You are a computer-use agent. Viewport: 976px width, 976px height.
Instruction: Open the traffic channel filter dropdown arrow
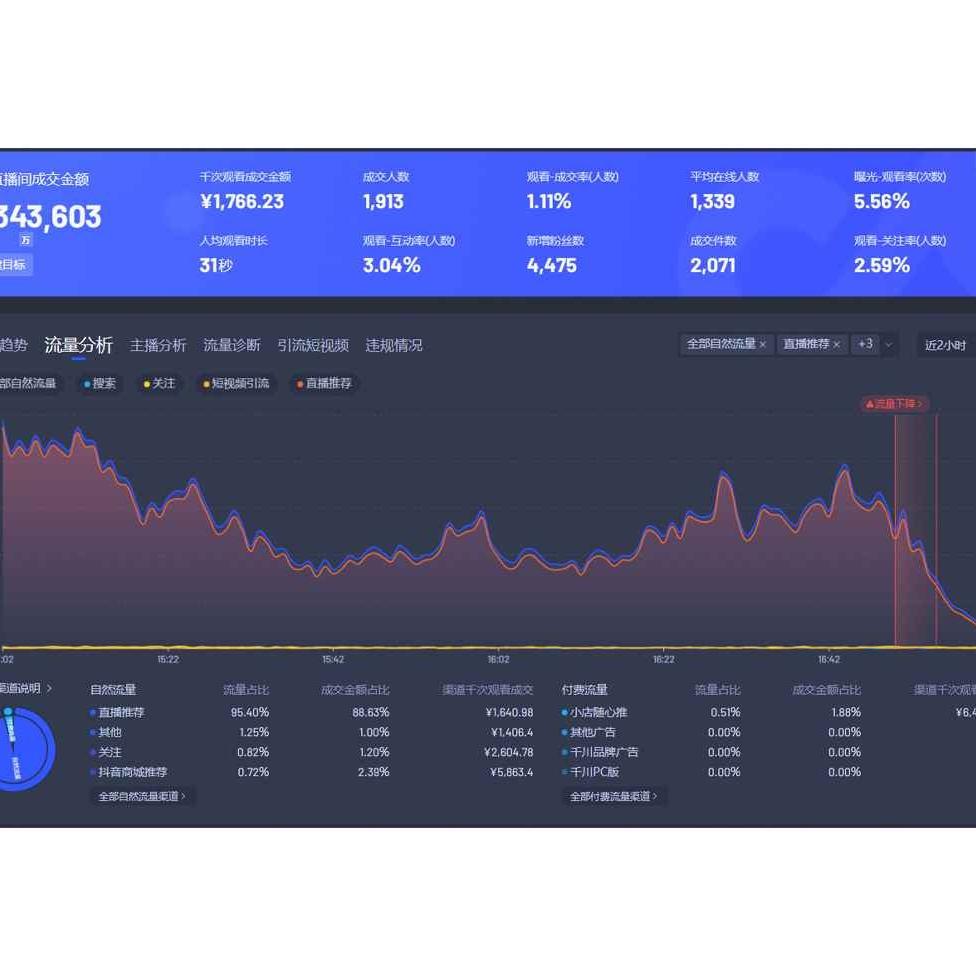(889, 345)
